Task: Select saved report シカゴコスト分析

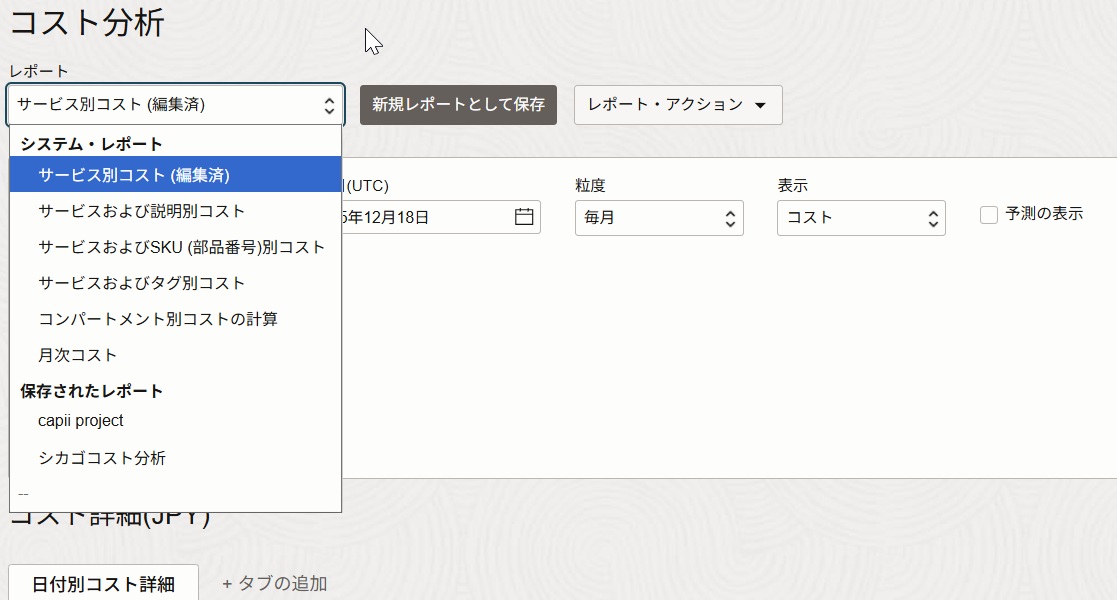Action: tap(102, 458)
